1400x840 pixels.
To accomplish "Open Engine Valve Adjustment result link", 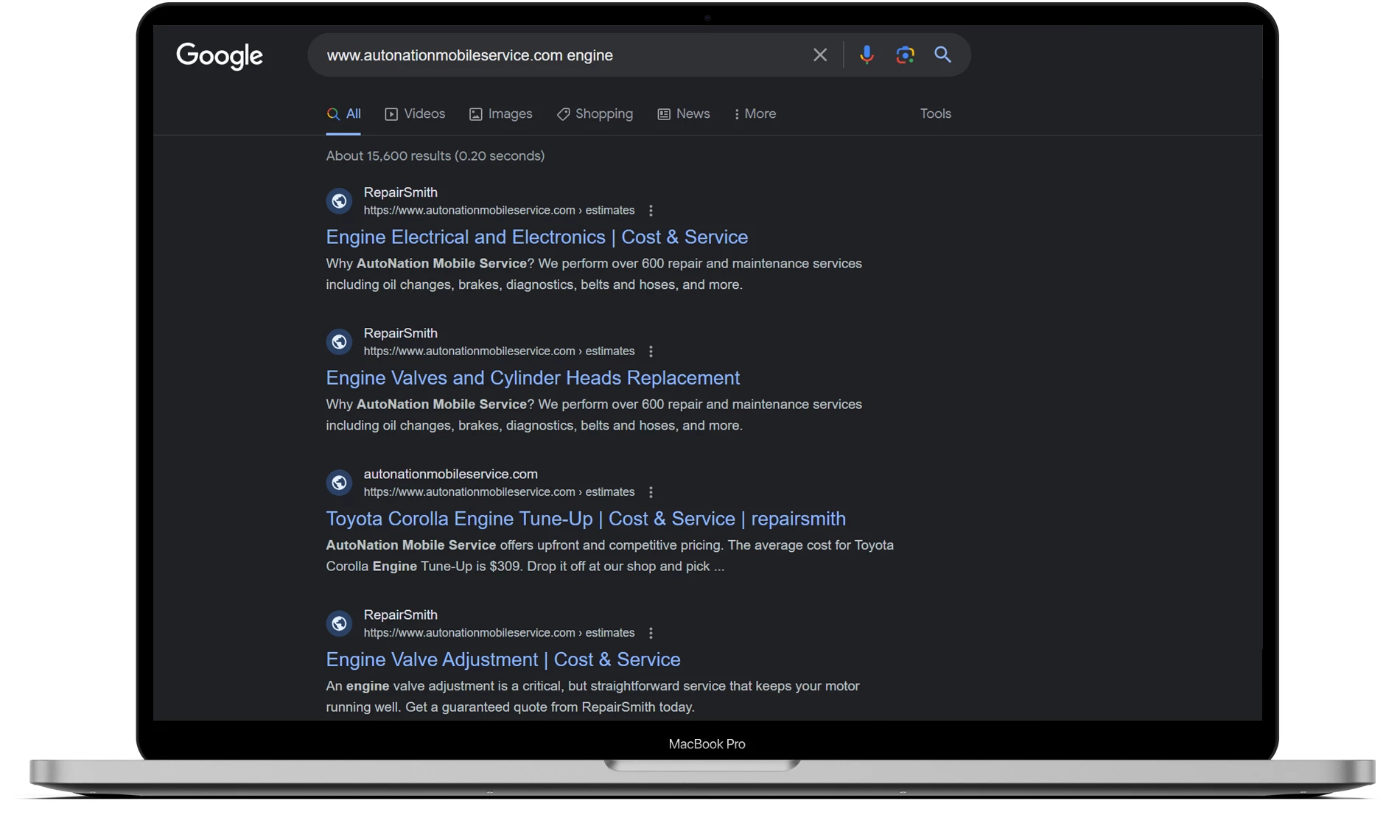I will [503, 659].
